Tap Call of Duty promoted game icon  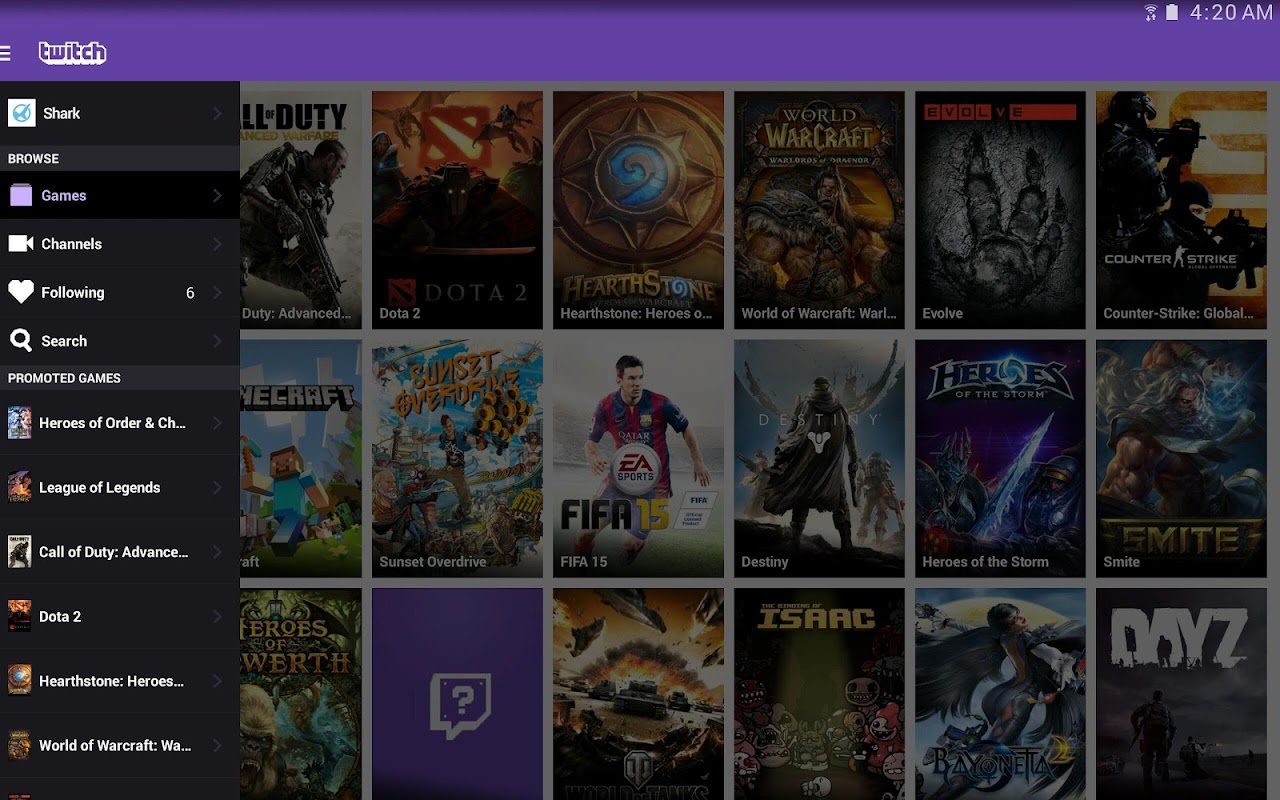pos(19,552)
